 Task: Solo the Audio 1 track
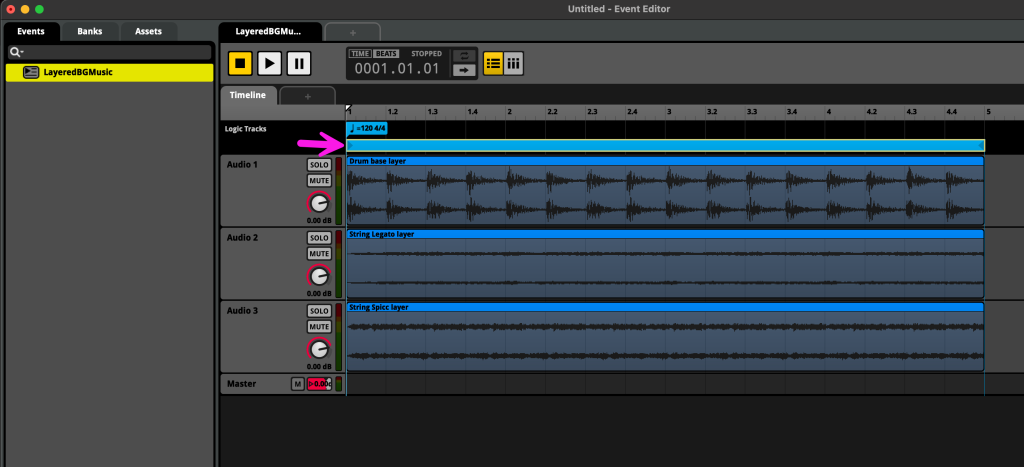pos(319,165)
